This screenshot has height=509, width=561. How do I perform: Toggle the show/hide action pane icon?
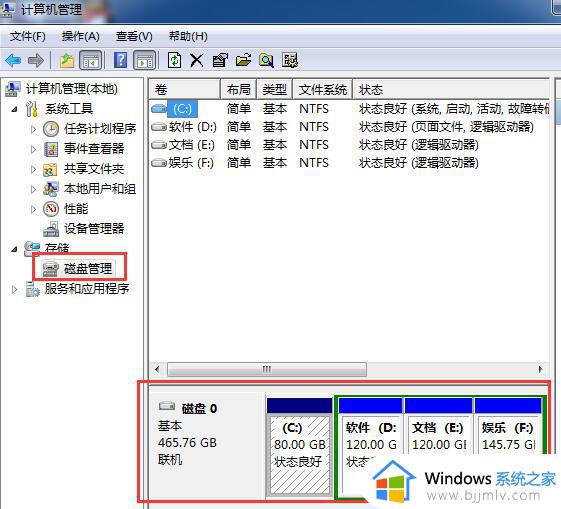(145, 60)
